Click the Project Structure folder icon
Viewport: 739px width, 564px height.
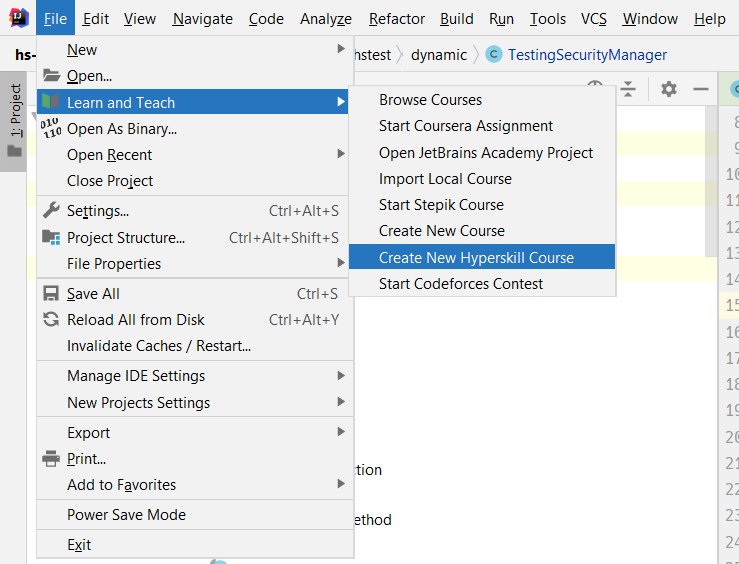pyautogui.click(x=51, y=237)
